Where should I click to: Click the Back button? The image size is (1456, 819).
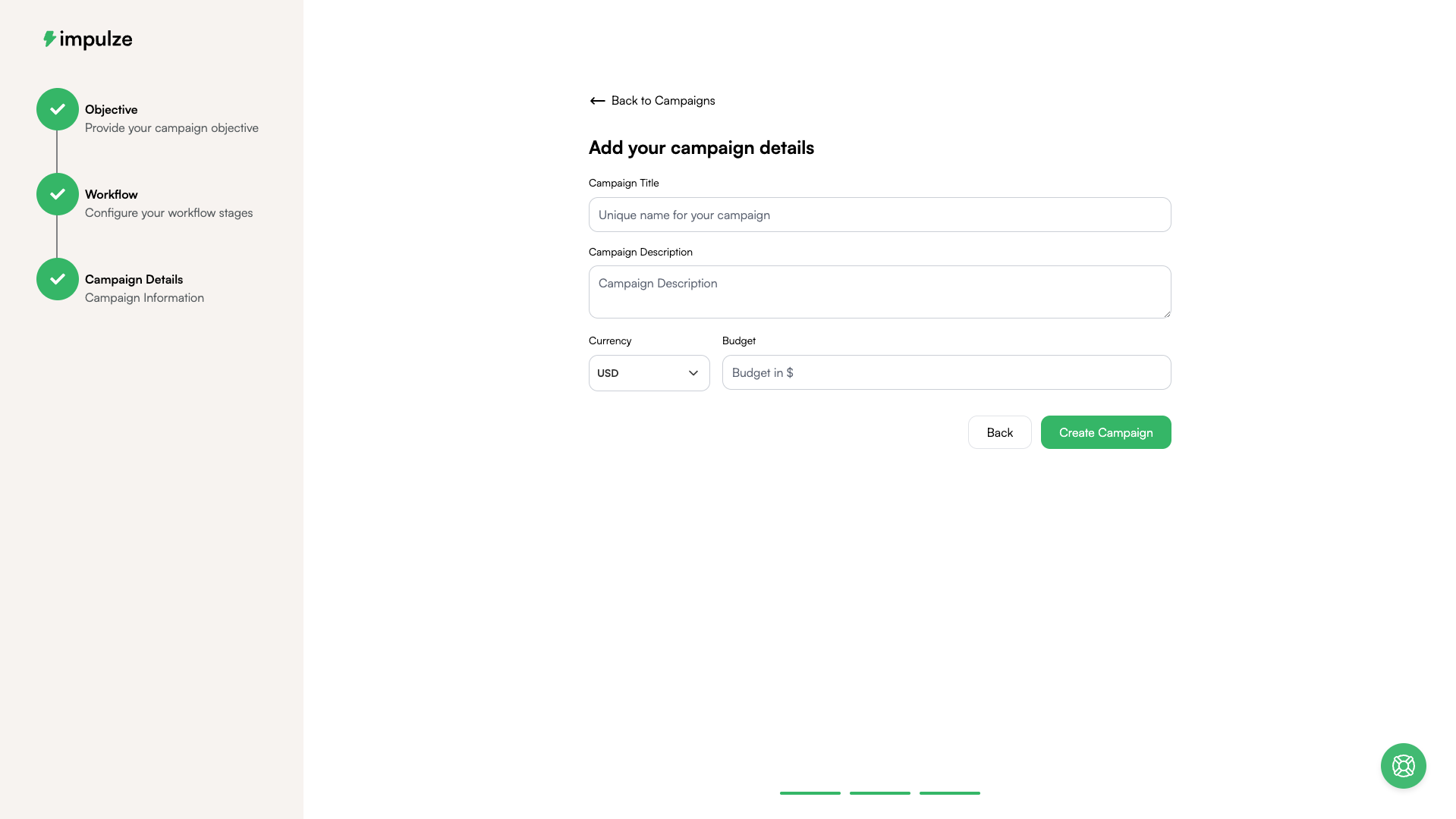click(x=999, y=432)
